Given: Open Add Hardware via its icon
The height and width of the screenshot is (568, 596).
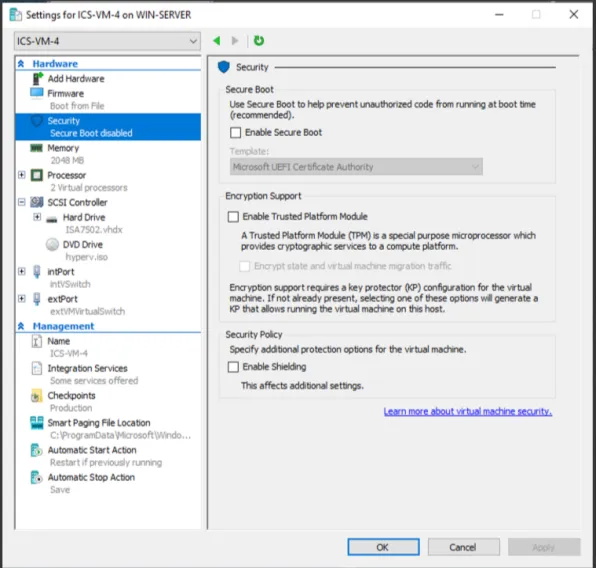Looking at the screenshot, I should pyautogui.click(x=37, y=78).
